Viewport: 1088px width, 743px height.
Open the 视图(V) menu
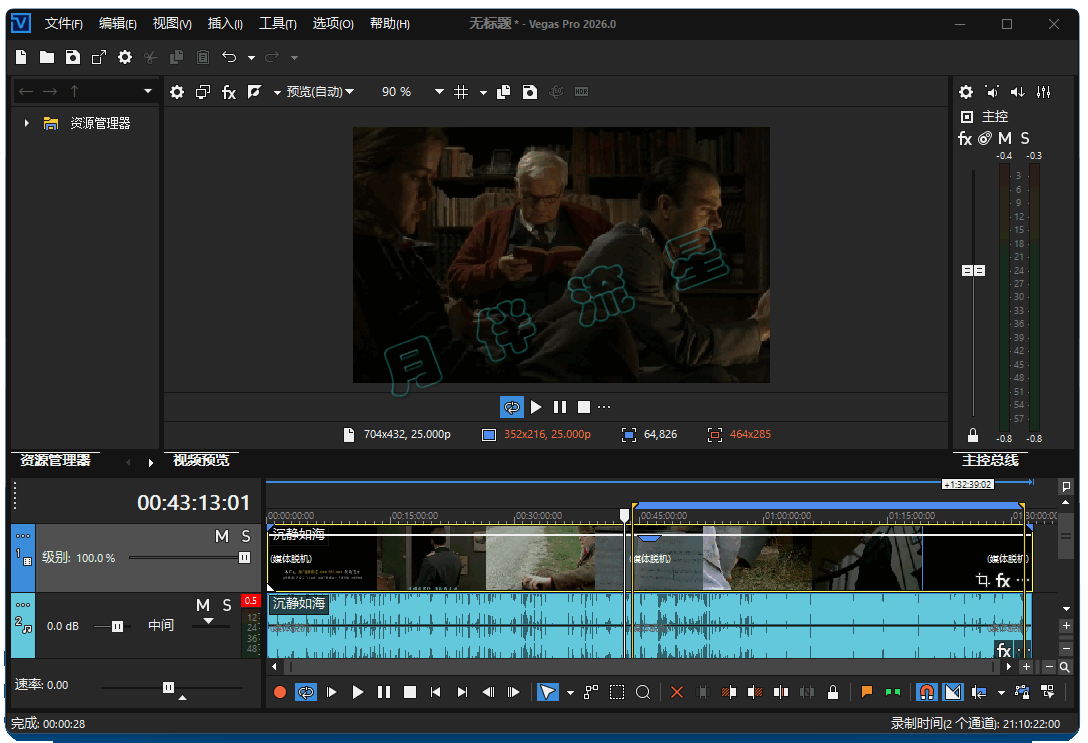coord(171,24)
